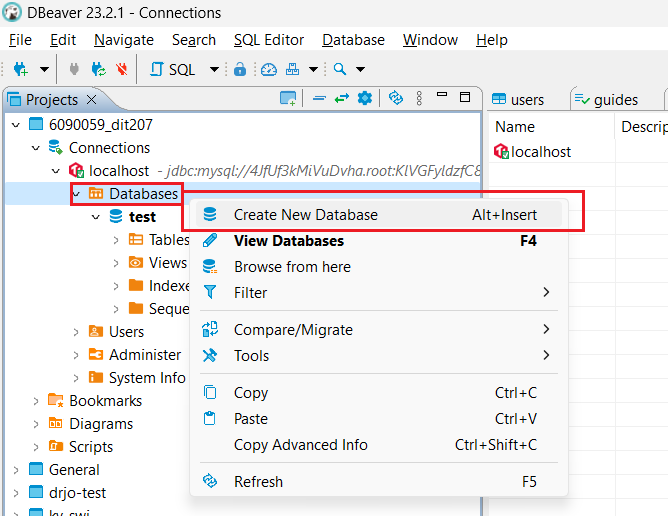Click the grey Connect plug icon
Viewport: 668px width, 516px height.
coord(74,69)
